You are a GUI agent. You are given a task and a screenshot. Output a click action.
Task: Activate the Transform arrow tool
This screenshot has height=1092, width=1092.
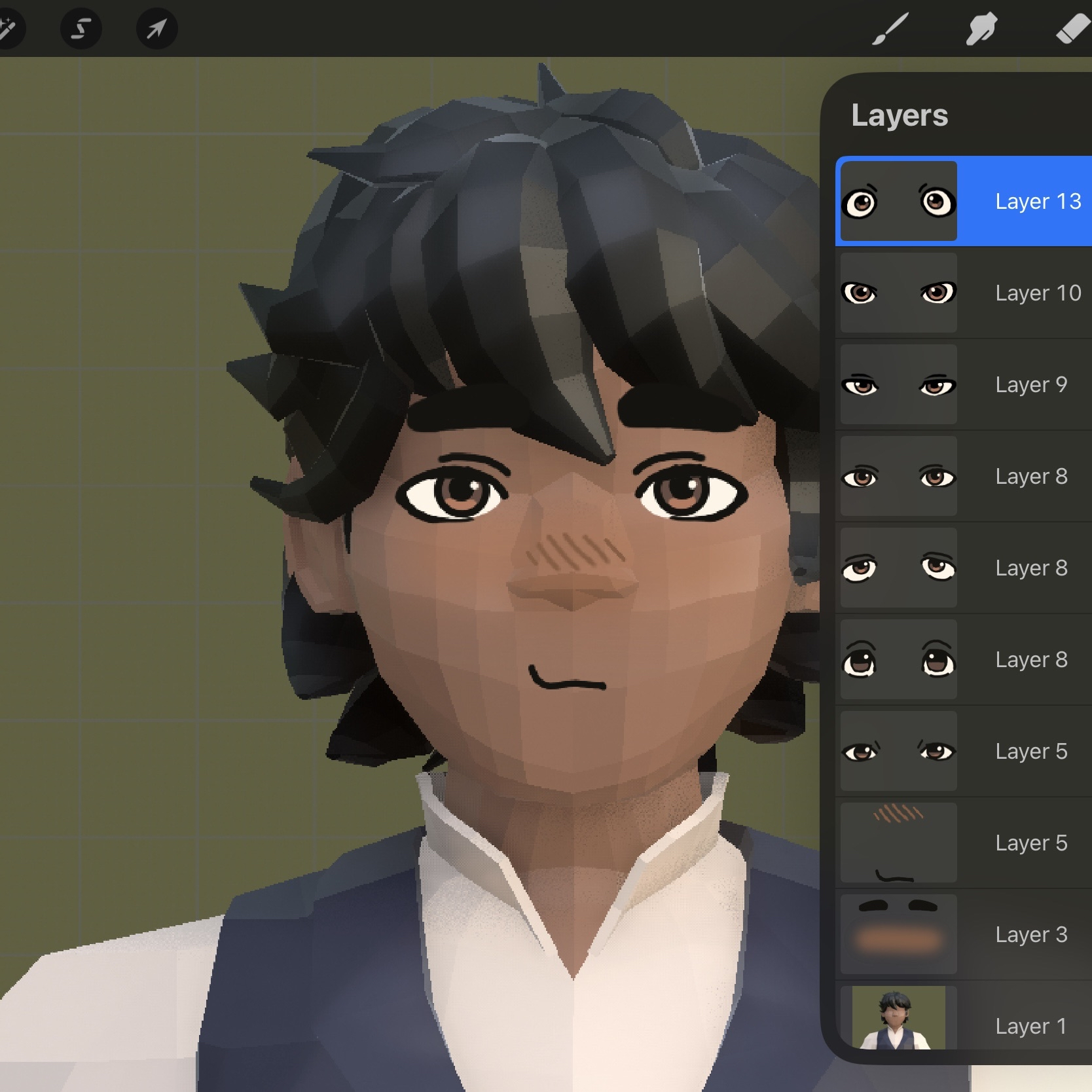[156, 29]
